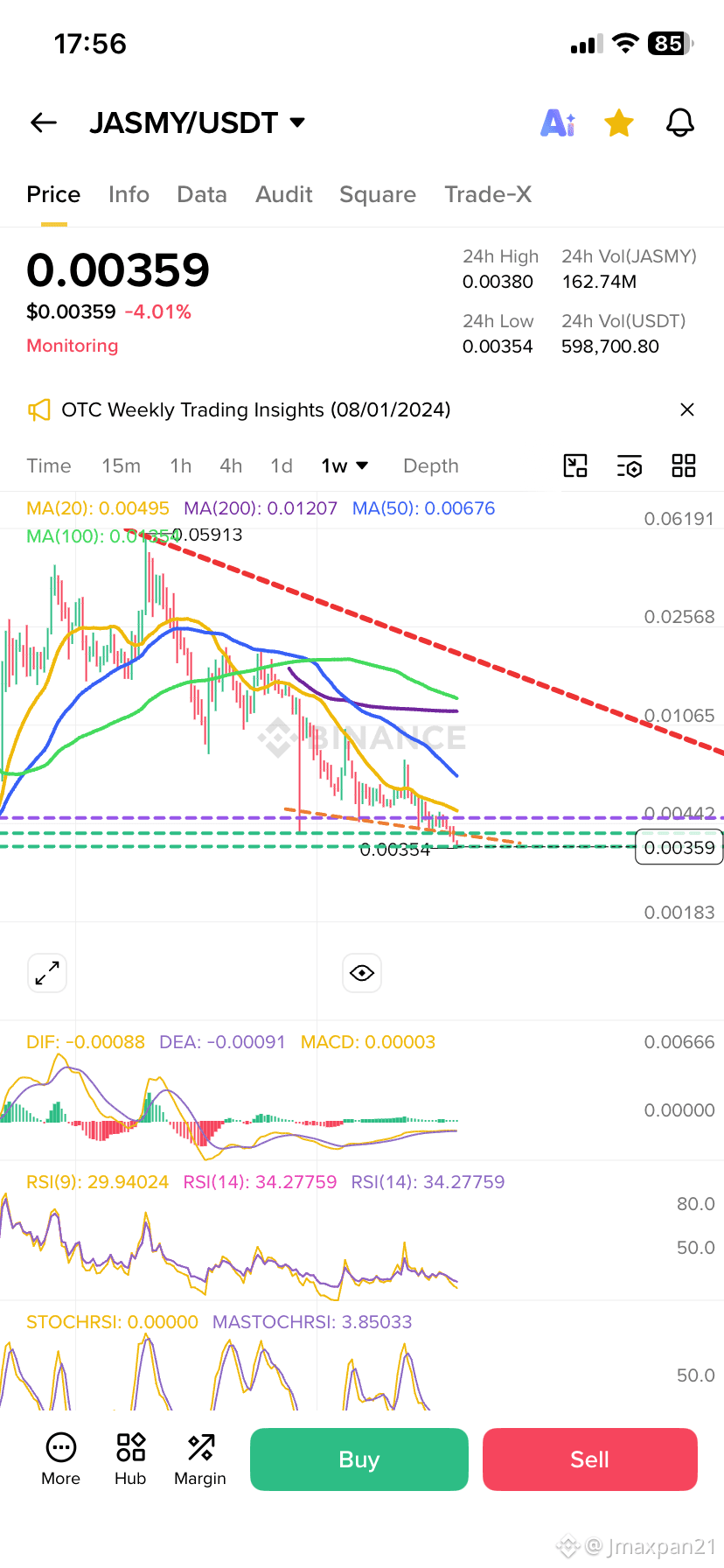Tap the STOCHRSI indicator label
Screen dimensions: 724x1568
(112, 1322)
